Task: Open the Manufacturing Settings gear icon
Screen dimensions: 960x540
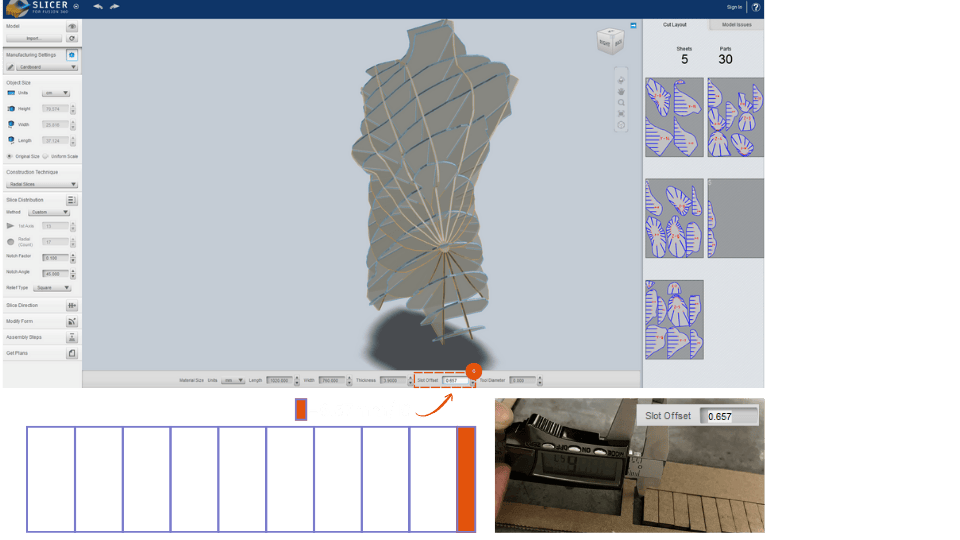Action: pyautogui.click(x=72, y=55)
